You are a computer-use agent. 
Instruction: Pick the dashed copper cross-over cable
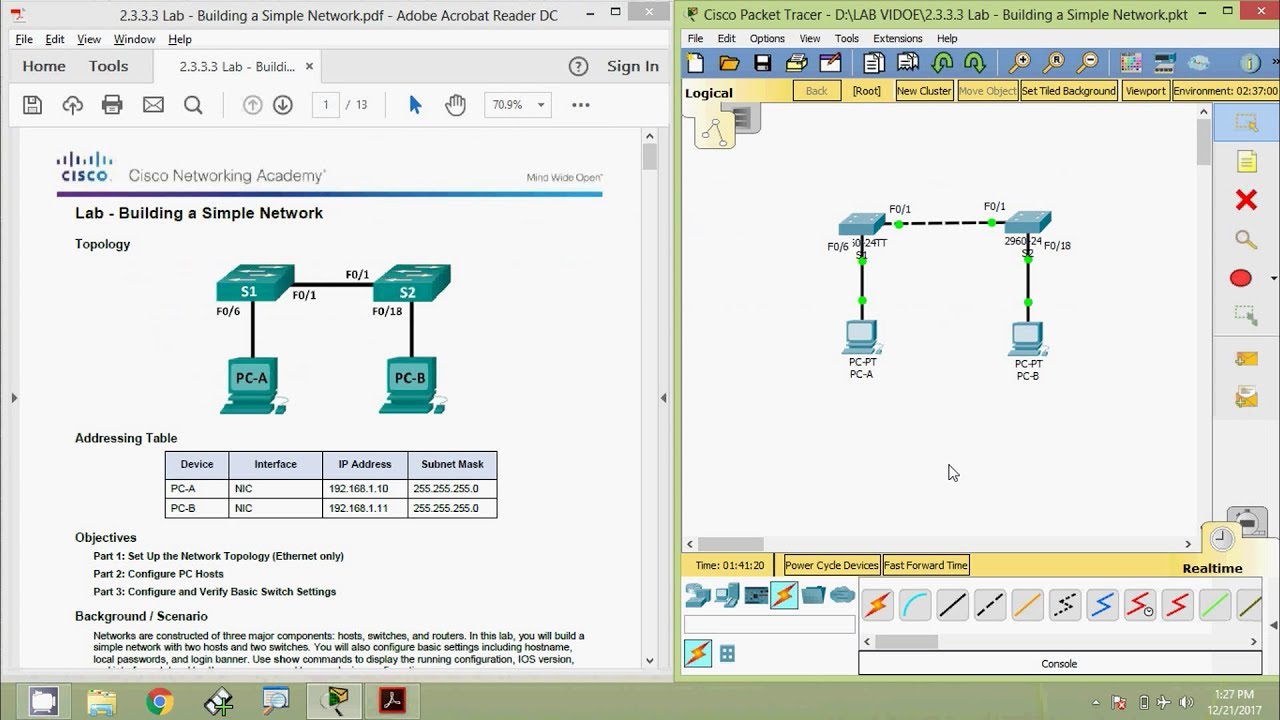pyautogui.click(x=989, y=605)
